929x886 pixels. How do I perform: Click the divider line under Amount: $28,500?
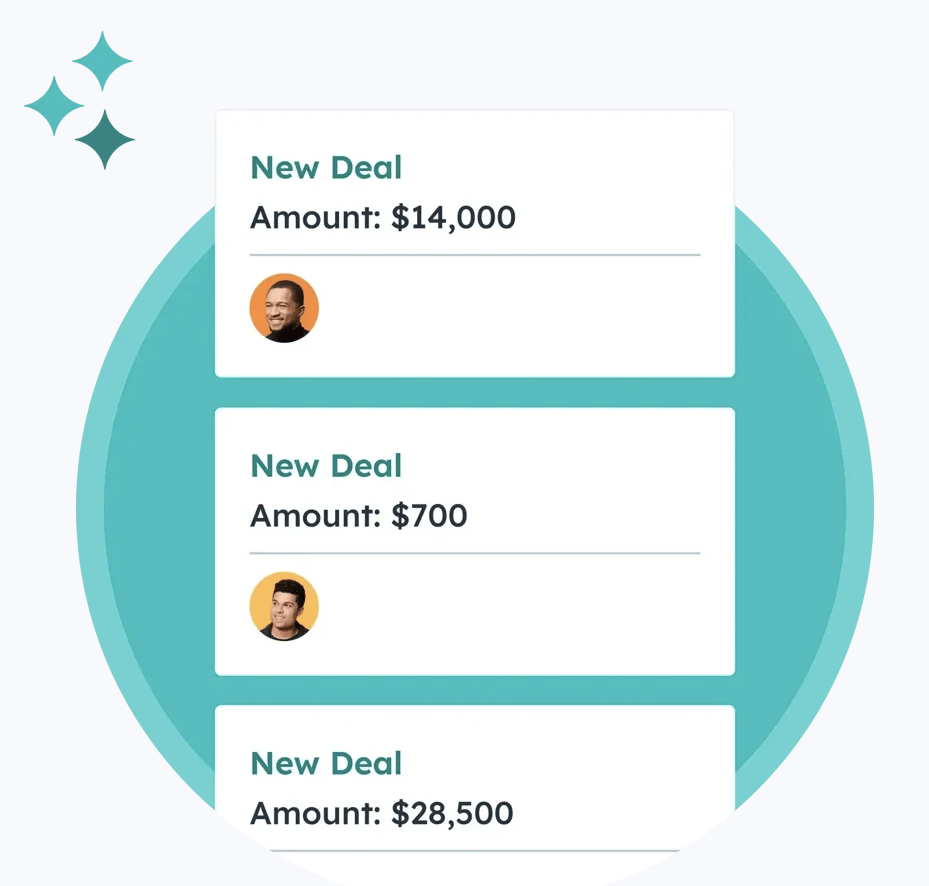[x=475, y=851]
